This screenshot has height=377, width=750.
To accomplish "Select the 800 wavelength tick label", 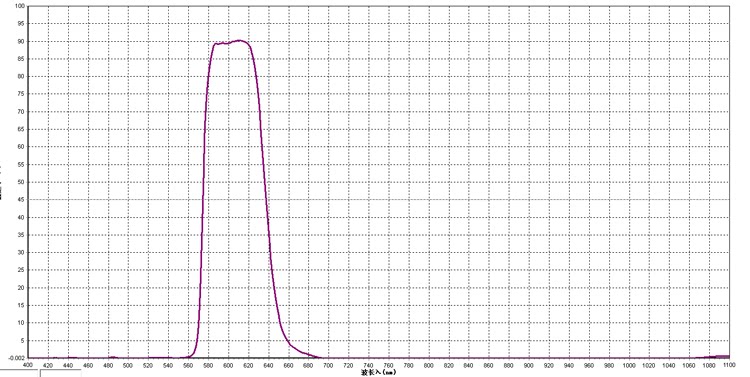I will (429, 366).
